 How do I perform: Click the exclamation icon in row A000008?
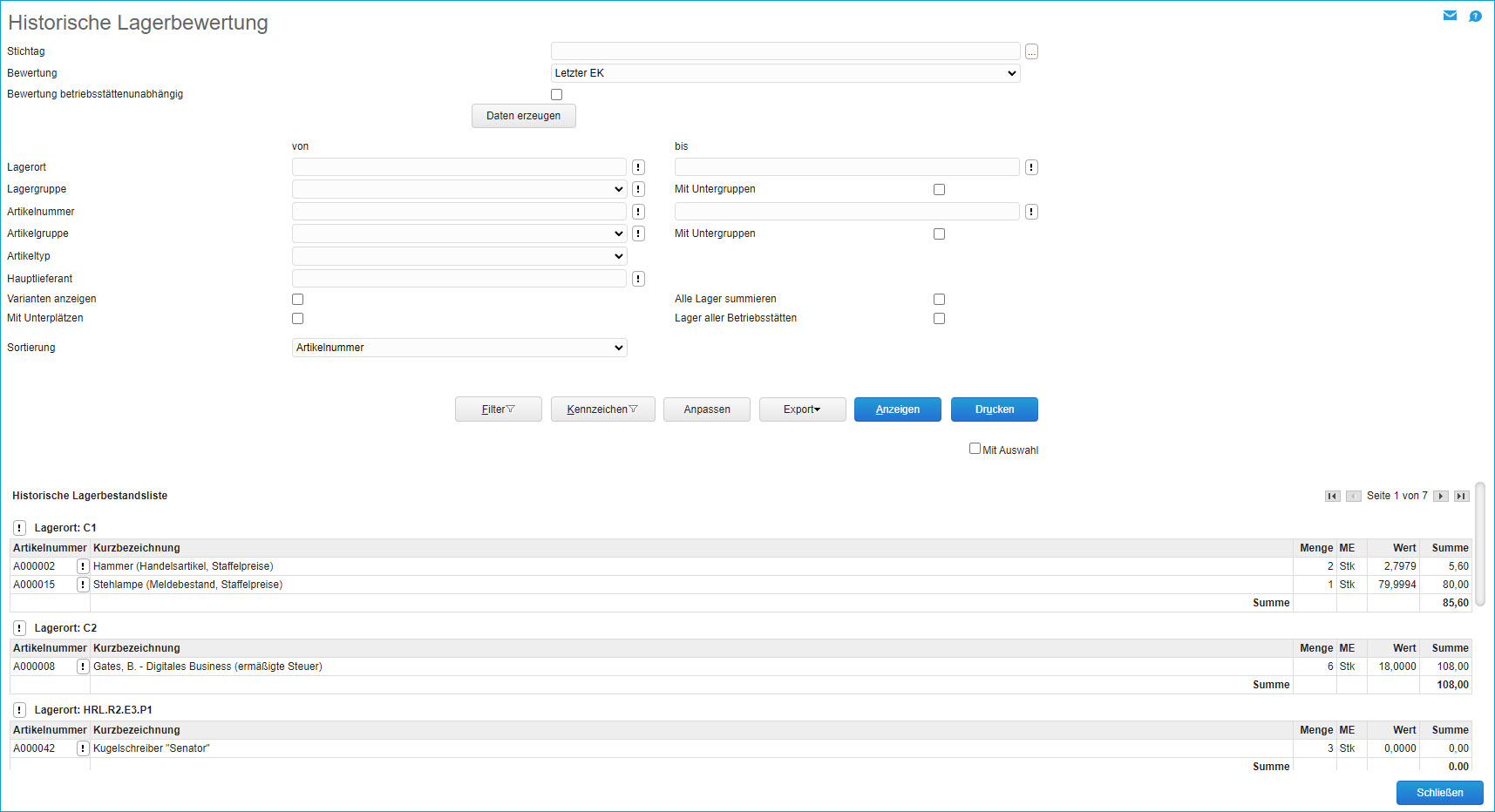click(83, 667)
